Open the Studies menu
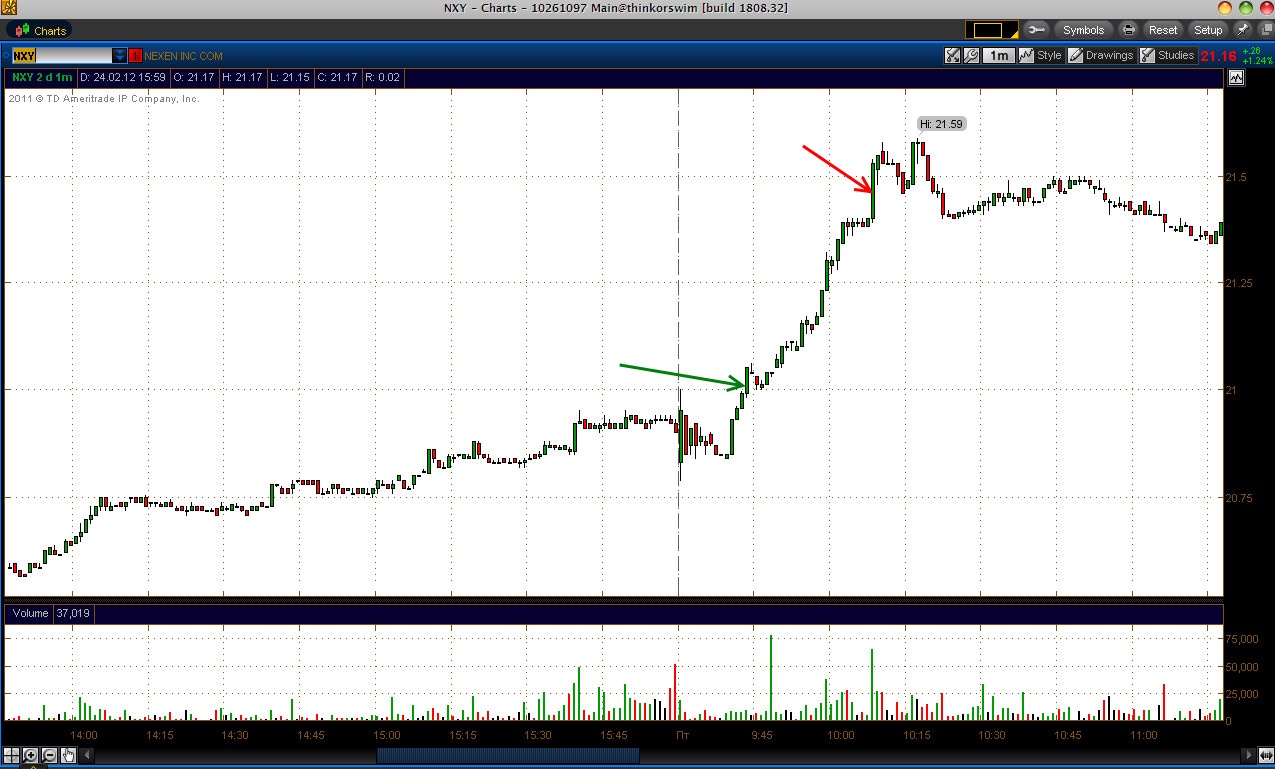 coord(1167,56)
